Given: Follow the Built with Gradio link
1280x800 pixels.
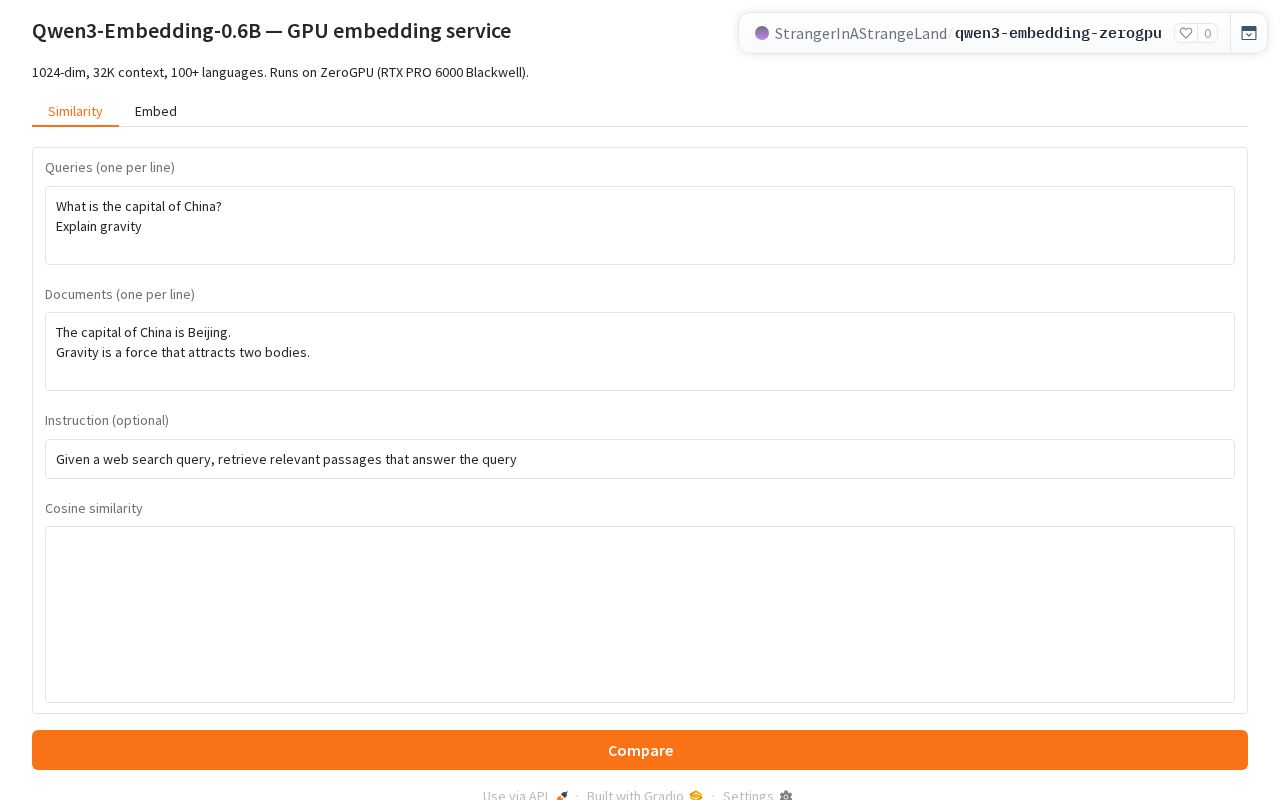Looking at the screenshot, I should [645, 795].
